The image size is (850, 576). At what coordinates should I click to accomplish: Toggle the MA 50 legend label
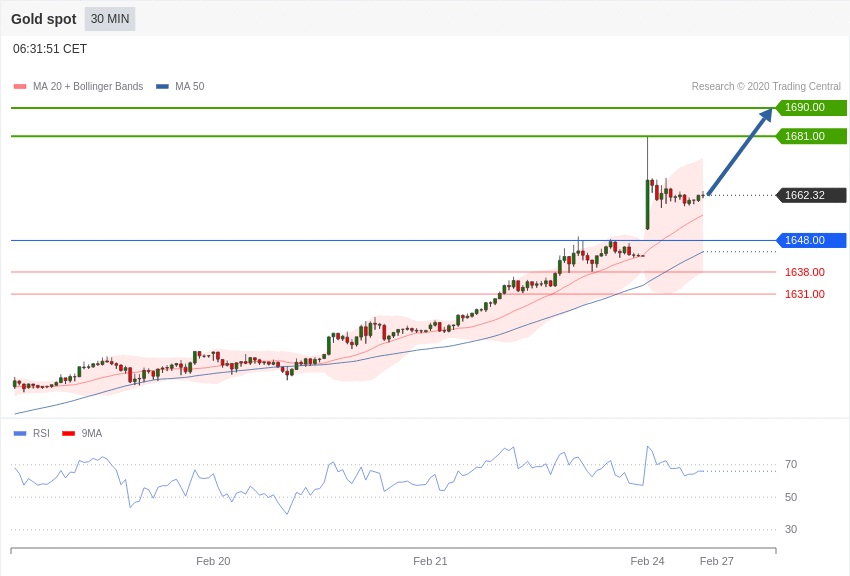pyautogui.click(x=189, y=87)
